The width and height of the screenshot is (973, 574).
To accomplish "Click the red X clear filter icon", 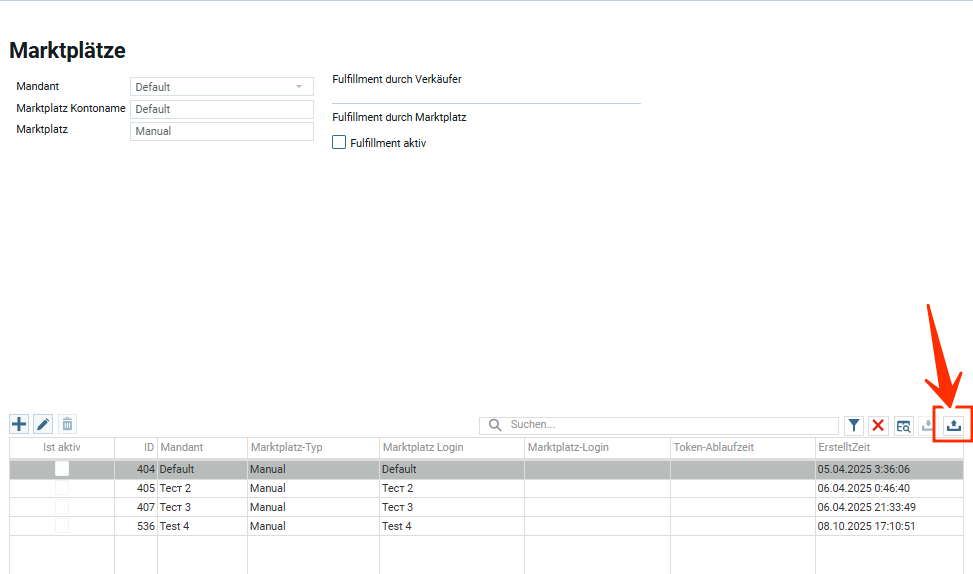I will coord(878,426).
